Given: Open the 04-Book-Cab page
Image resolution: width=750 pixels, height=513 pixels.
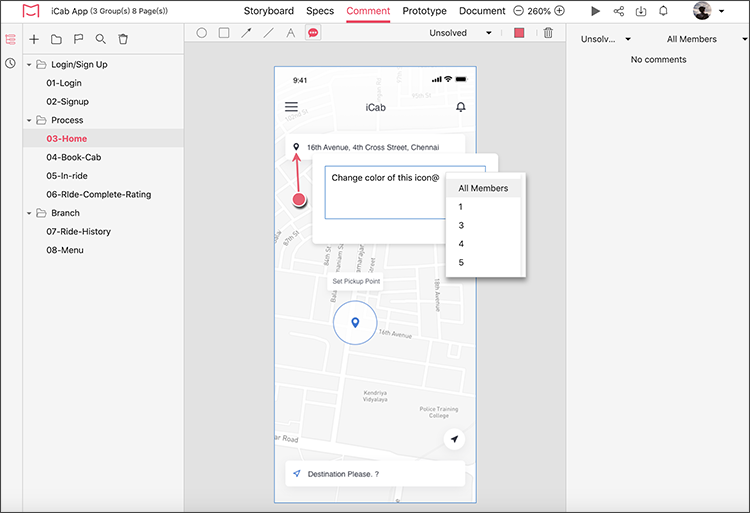Looking at the screenshot, I should (x=74, y=157).
